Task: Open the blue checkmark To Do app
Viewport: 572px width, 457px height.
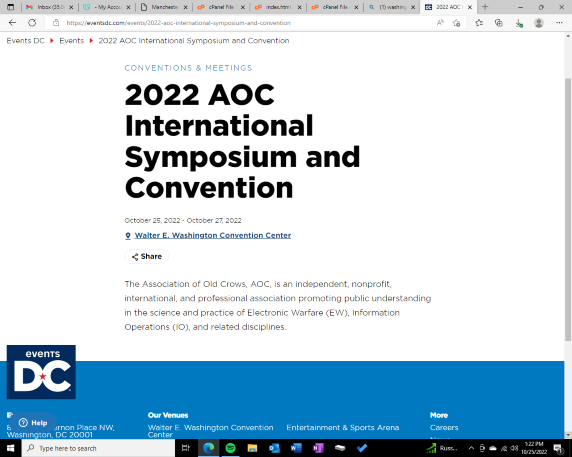Action: [x=362, y=448]
